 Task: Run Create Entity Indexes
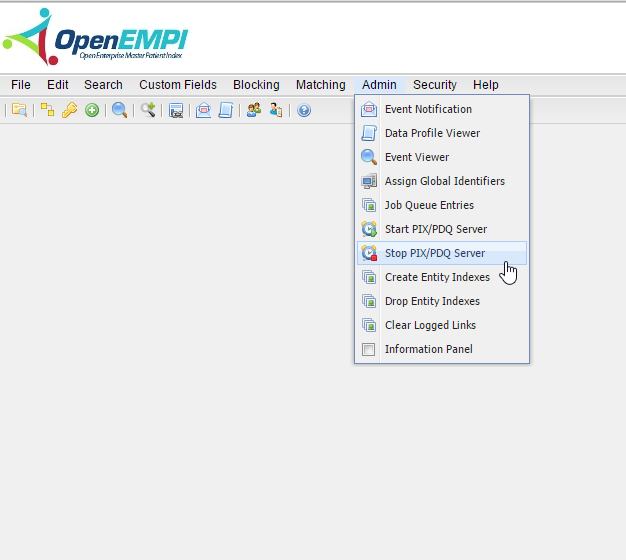(442, 277)
